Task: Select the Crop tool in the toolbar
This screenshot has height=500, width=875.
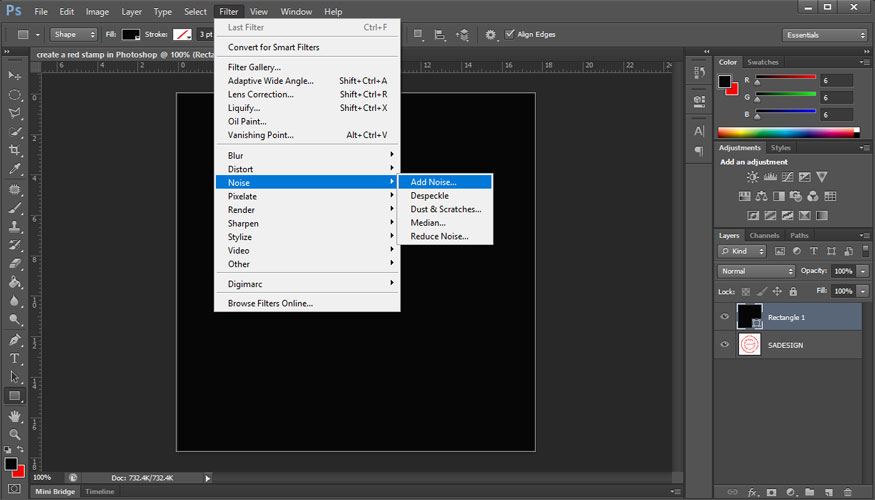Action: click(15, 150)
